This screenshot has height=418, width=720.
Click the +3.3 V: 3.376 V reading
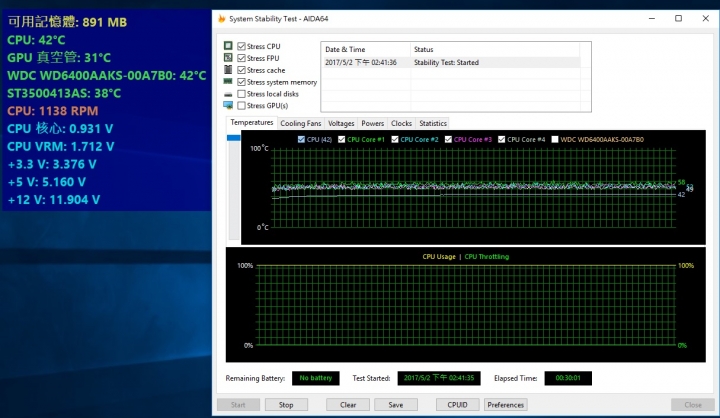[52, 164]
